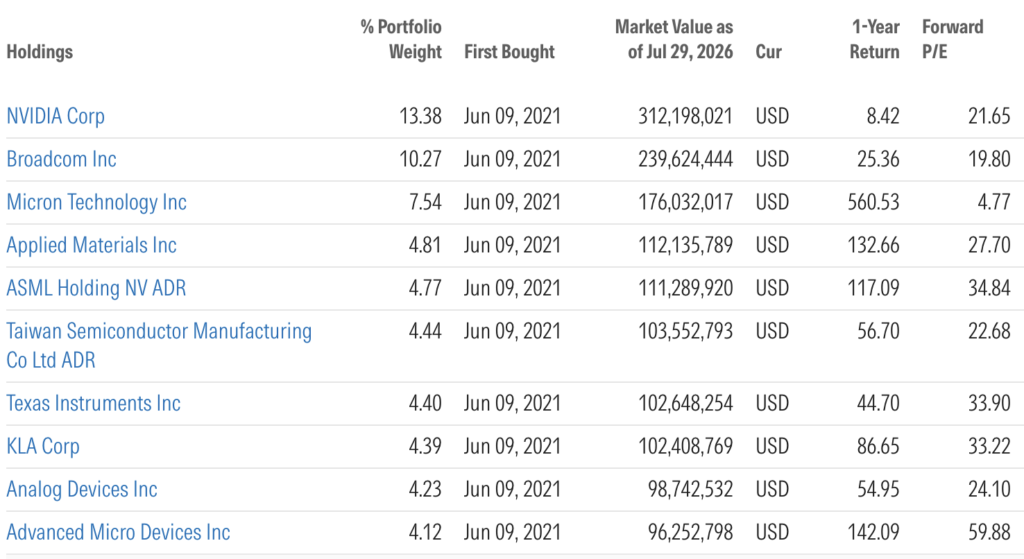Select Analog Devices value 98,742,532
Image resolution: width=1024 pixels, height=559 pixels.
coord(690,490)
